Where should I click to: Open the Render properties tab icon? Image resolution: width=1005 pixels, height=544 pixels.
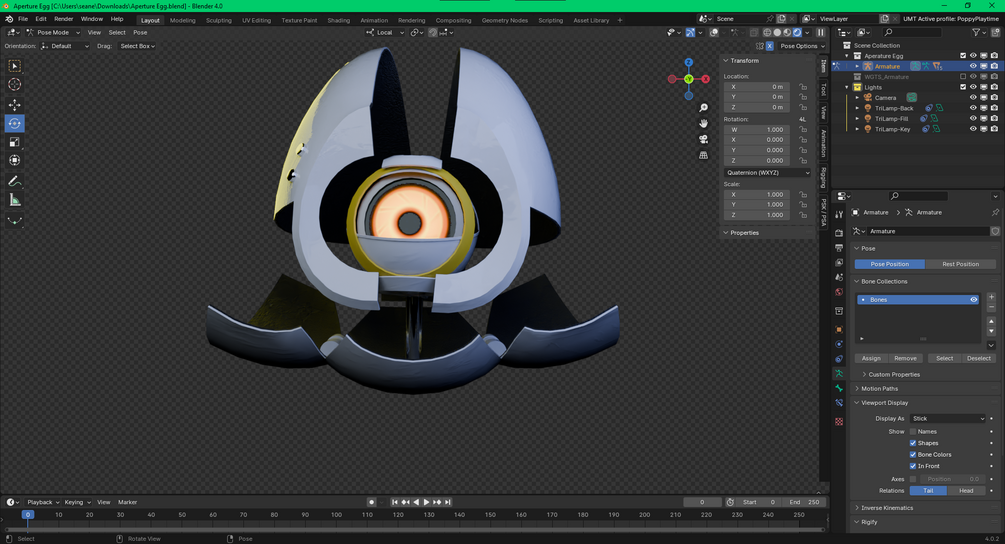coord(839,233)
